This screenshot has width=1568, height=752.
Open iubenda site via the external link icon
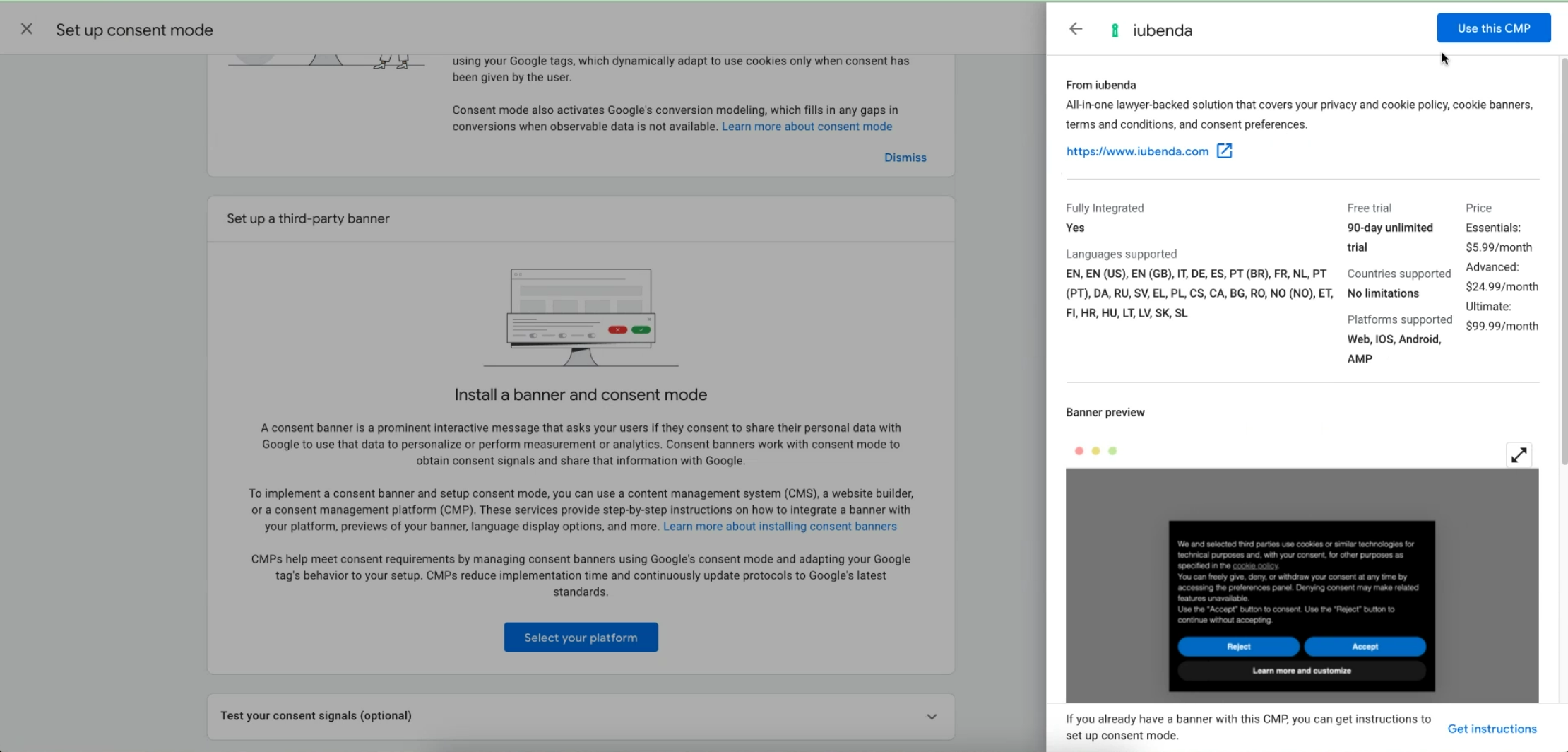(x=1224, y=151)
